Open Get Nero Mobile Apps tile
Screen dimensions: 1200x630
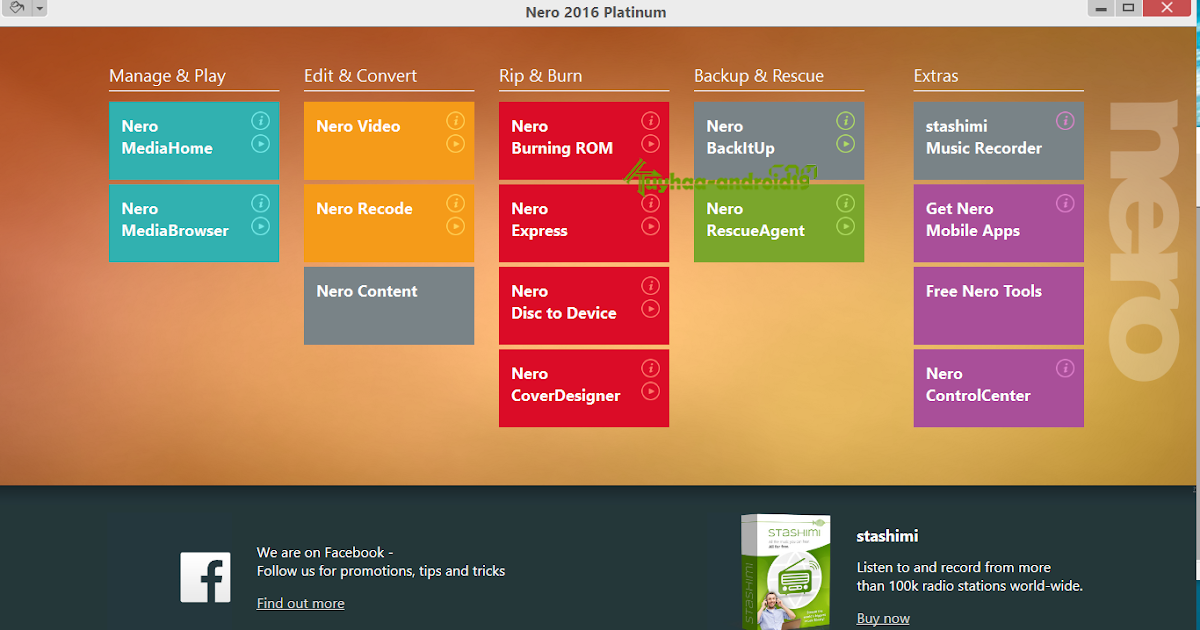tap(999, 223)
